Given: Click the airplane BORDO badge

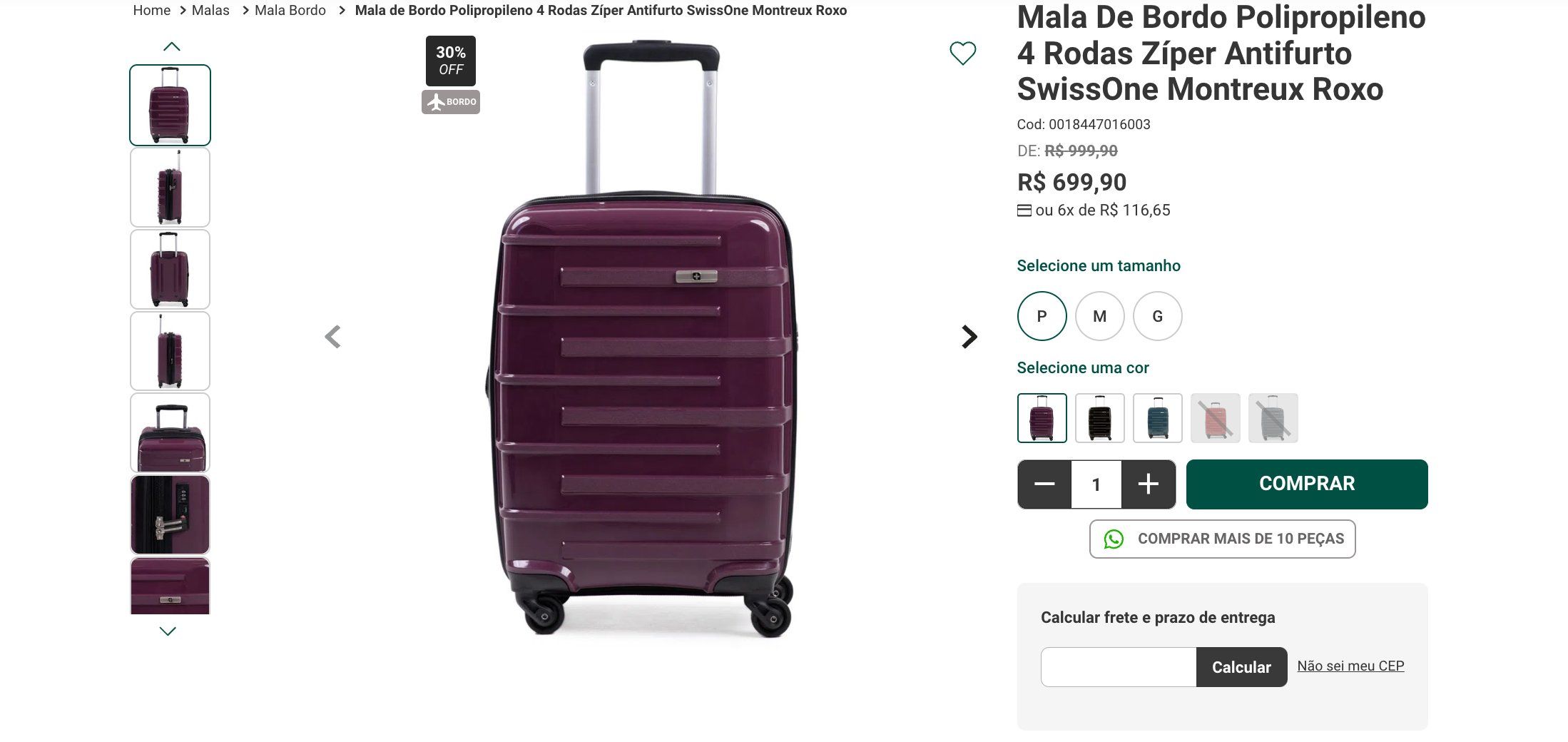Looking at the screenshot, I should 451,102.
